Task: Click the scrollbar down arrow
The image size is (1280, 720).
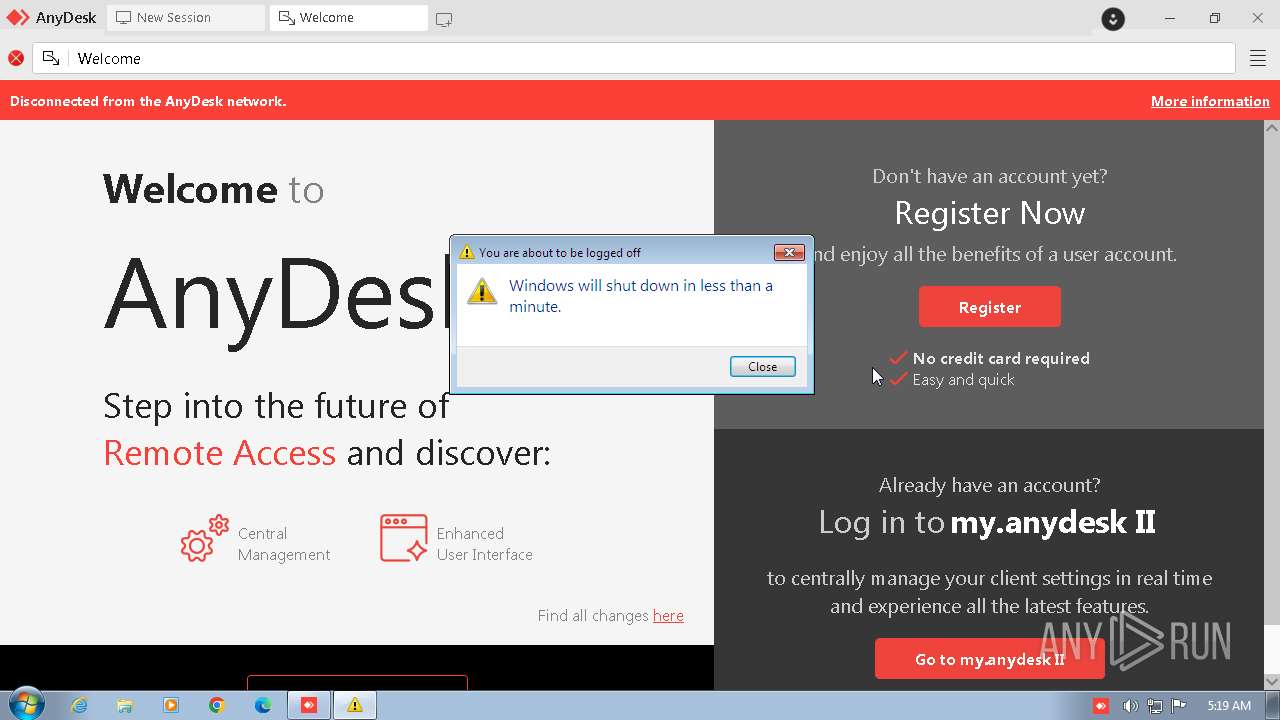Action: click(x=1272, y=682)
